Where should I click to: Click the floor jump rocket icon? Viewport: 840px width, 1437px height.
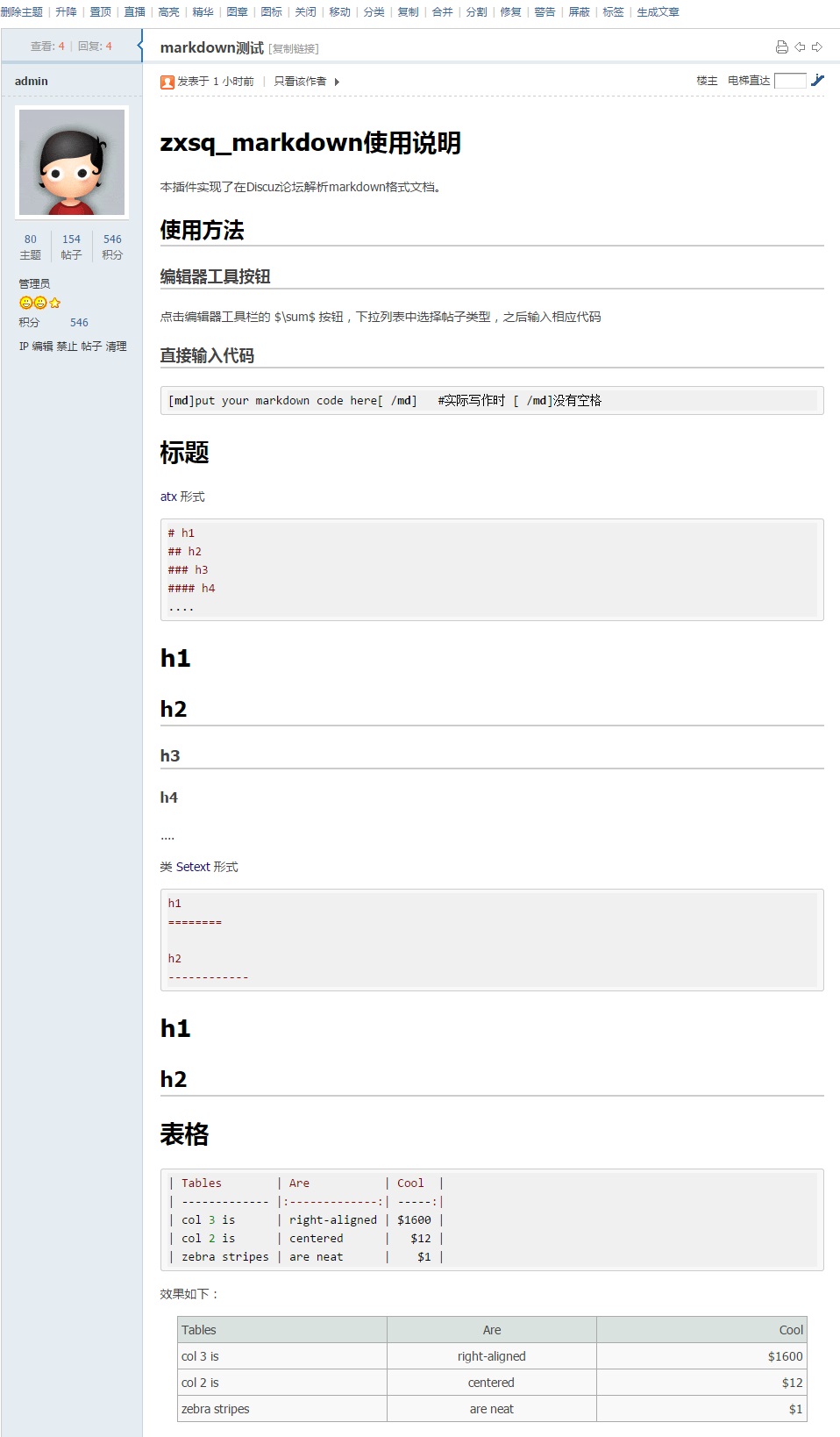[x=817, y=81]
